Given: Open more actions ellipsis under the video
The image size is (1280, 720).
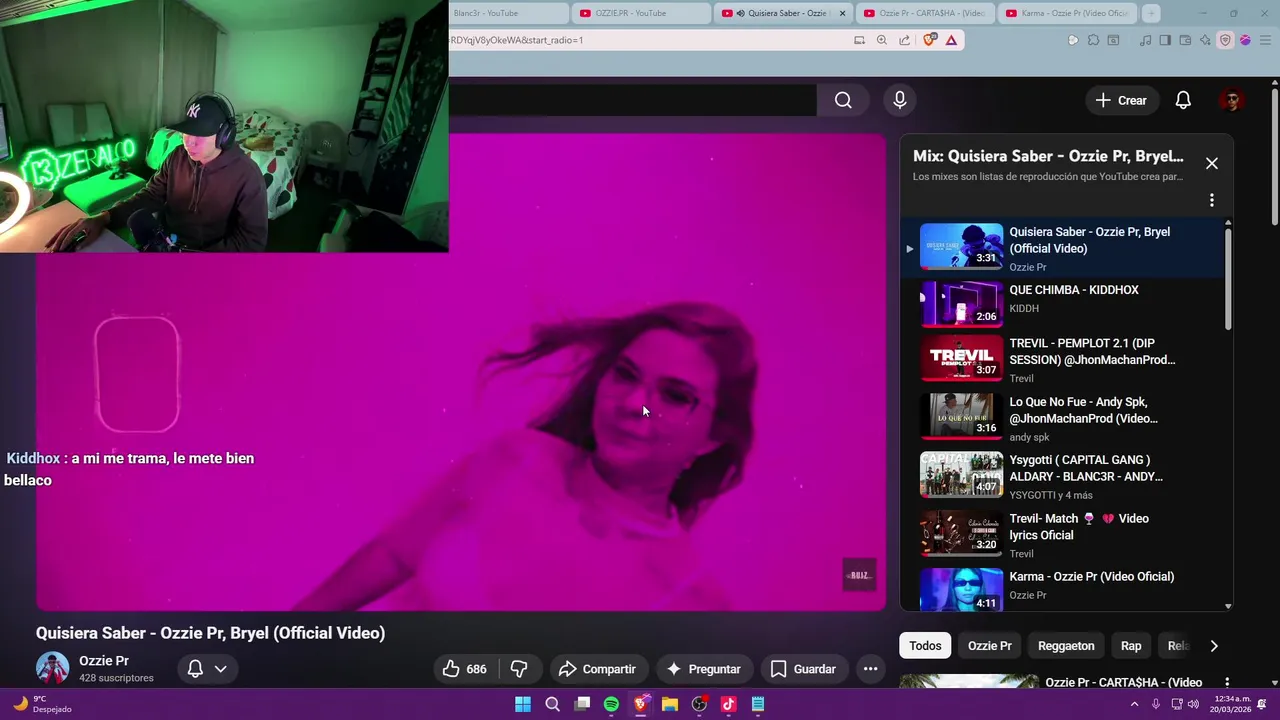Looking at the screenshot, I should pyautogui.click(x=870, y=669).
